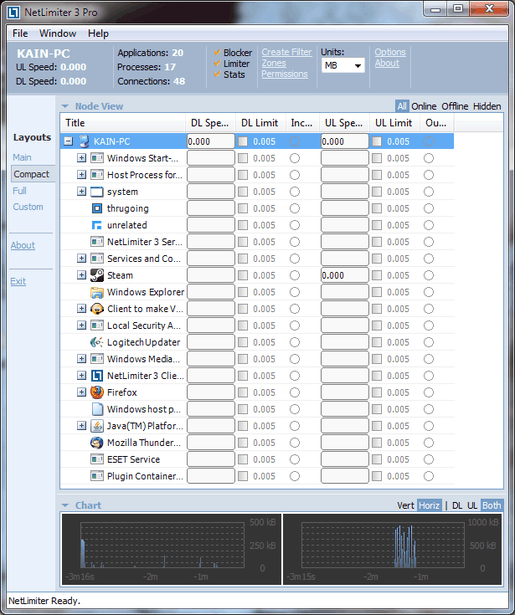Click the DL Speed field for KAIN-PC
The height and width of the screenshot is (615, 515).
click(x=211, y=141)
